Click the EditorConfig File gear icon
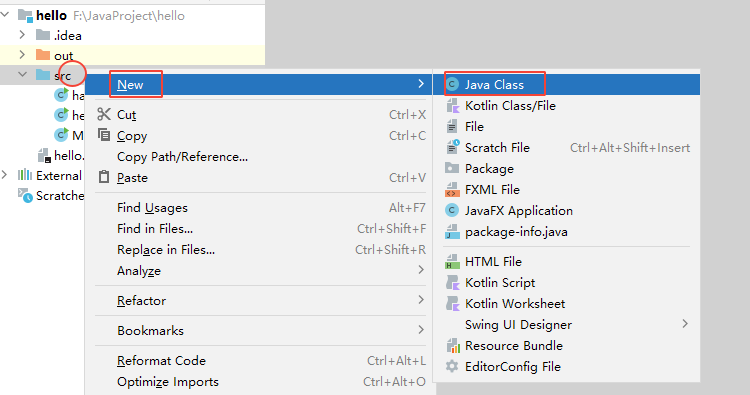750x395 pixels. pyautogui.click(x=452, y=367)
